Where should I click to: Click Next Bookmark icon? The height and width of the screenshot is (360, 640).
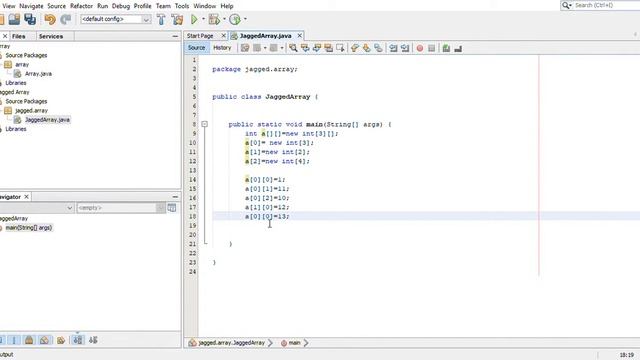click(367, 48)
